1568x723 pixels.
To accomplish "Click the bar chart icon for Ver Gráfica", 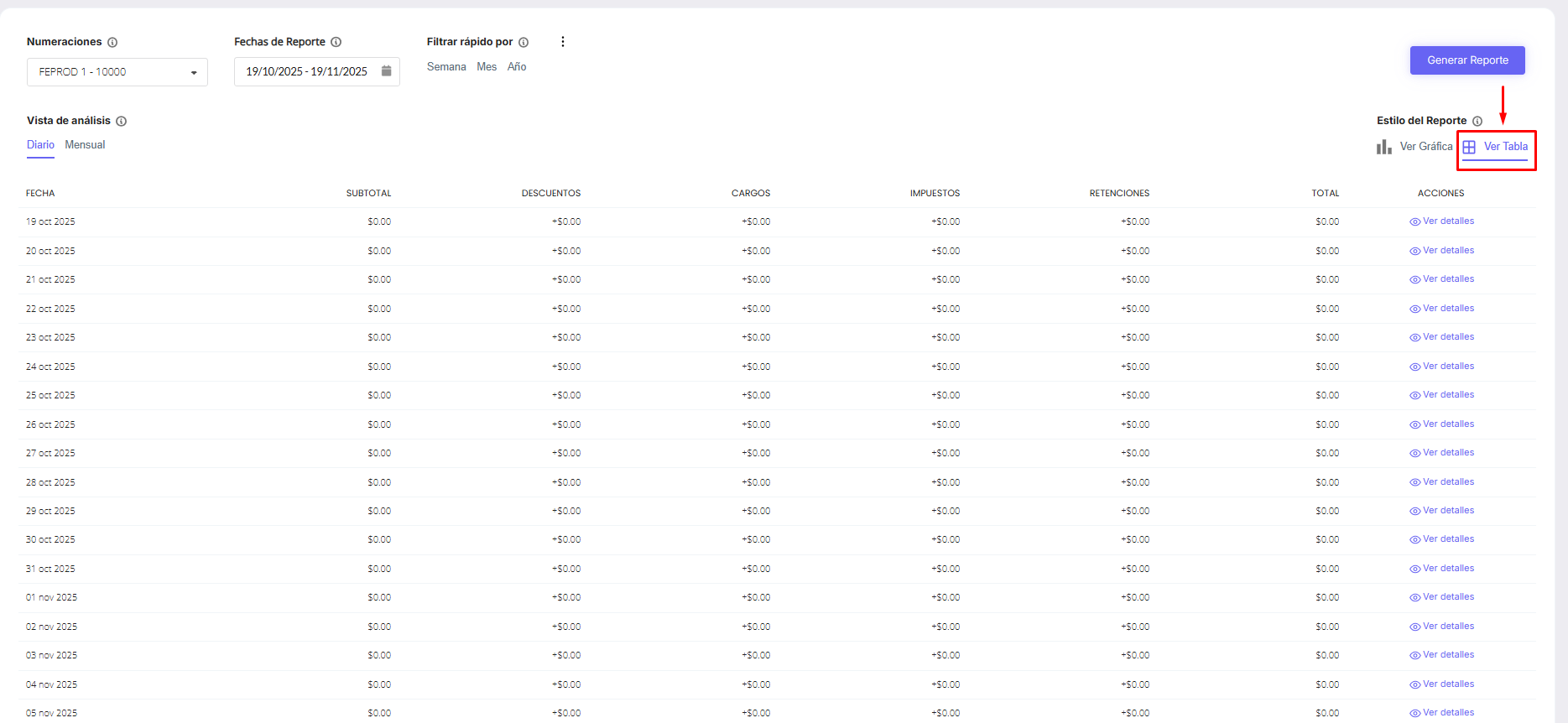I will pos(1384,147).
